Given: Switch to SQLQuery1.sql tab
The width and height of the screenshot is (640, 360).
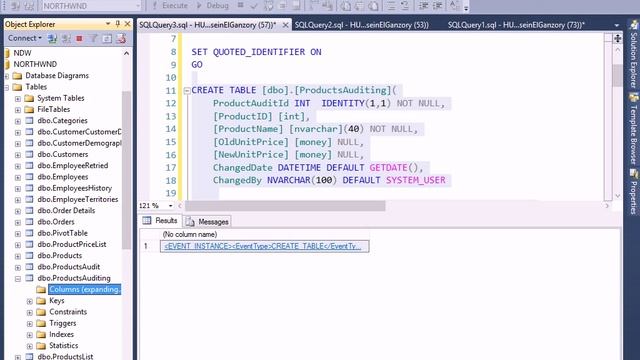Looking at the screenshot, I should point(516,25).
